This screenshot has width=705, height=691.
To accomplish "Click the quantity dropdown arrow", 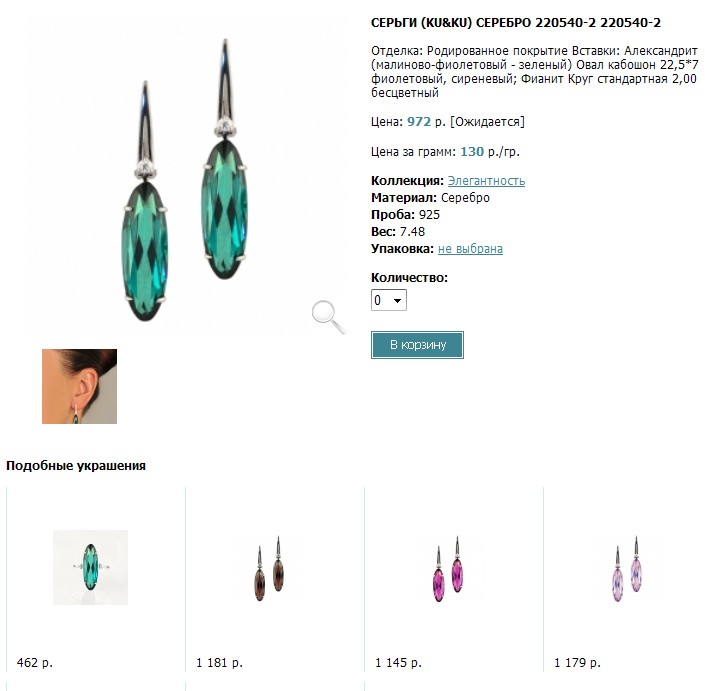I will click(x=397, y=300).
